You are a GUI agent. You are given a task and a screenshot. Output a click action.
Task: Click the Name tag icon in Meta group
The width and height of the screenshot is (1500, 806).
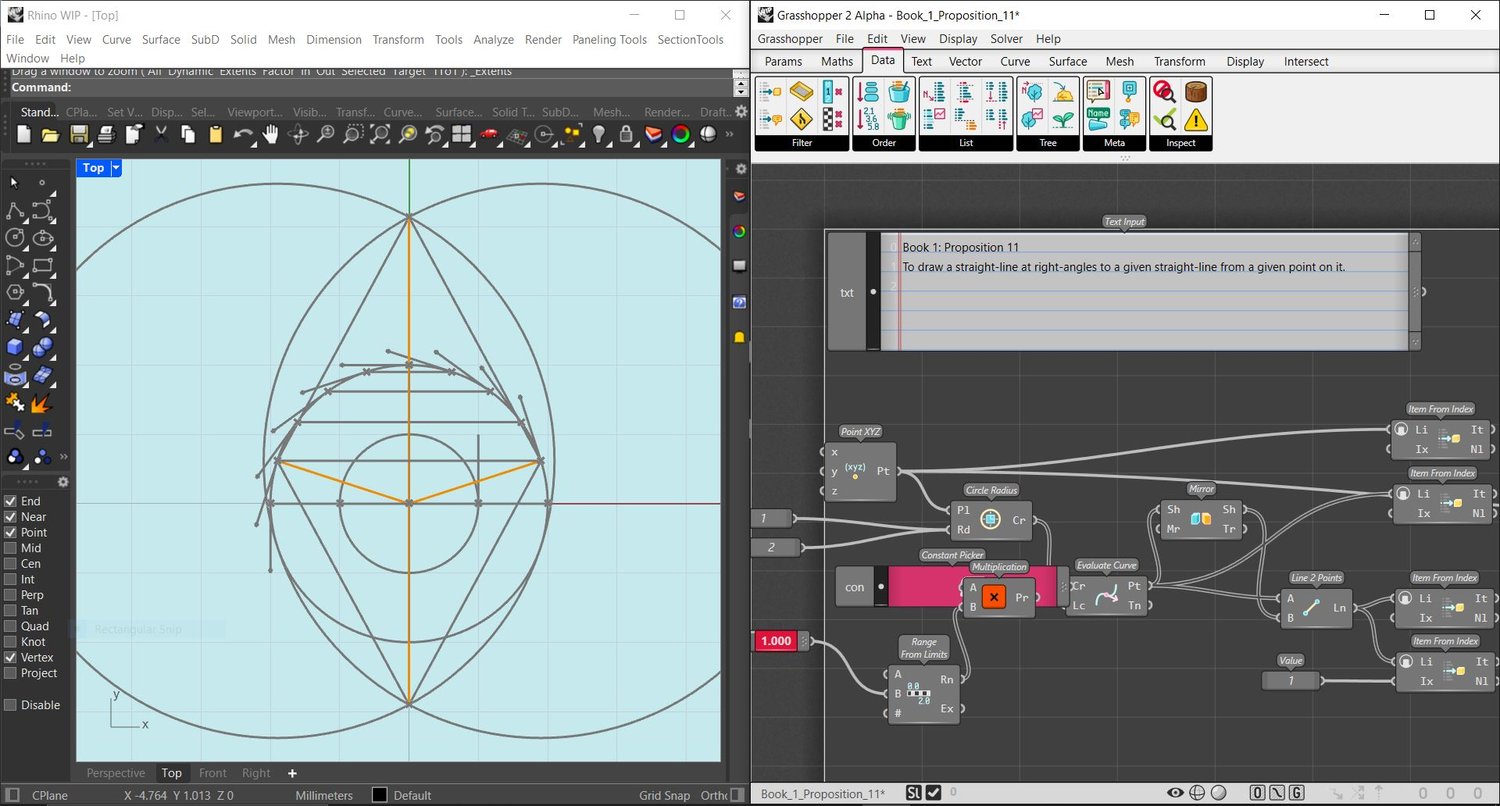tap(1098, 120)
